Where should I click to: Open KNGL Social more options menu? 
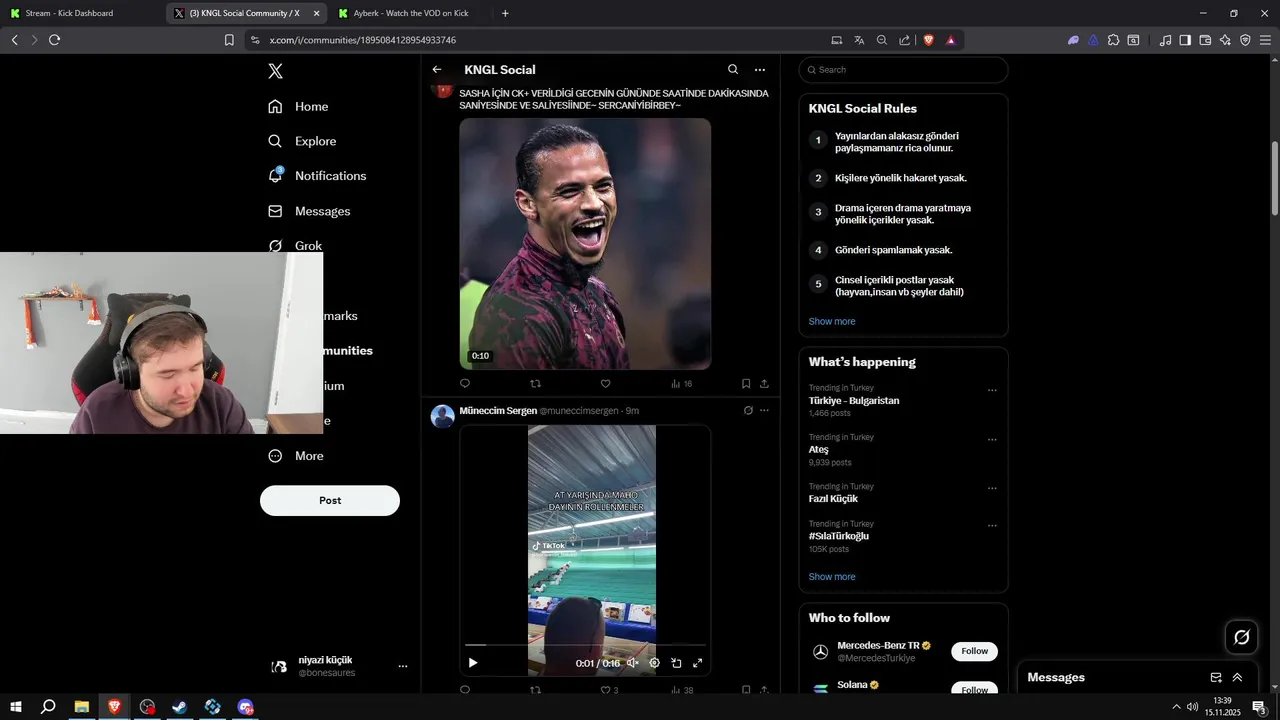(x=760, y=70)
